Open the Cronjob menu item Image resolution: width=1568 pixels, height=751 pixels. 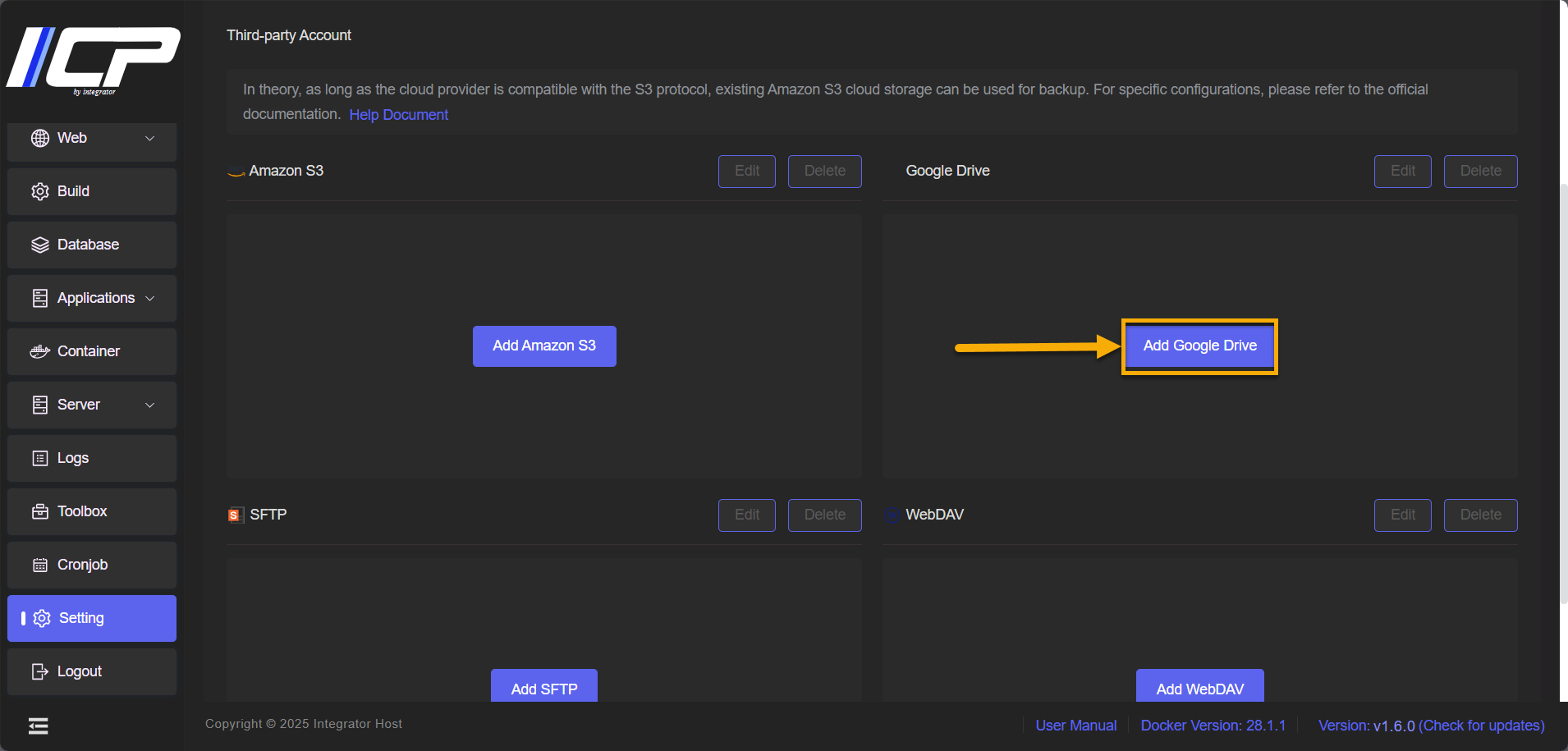click(92, 565)
